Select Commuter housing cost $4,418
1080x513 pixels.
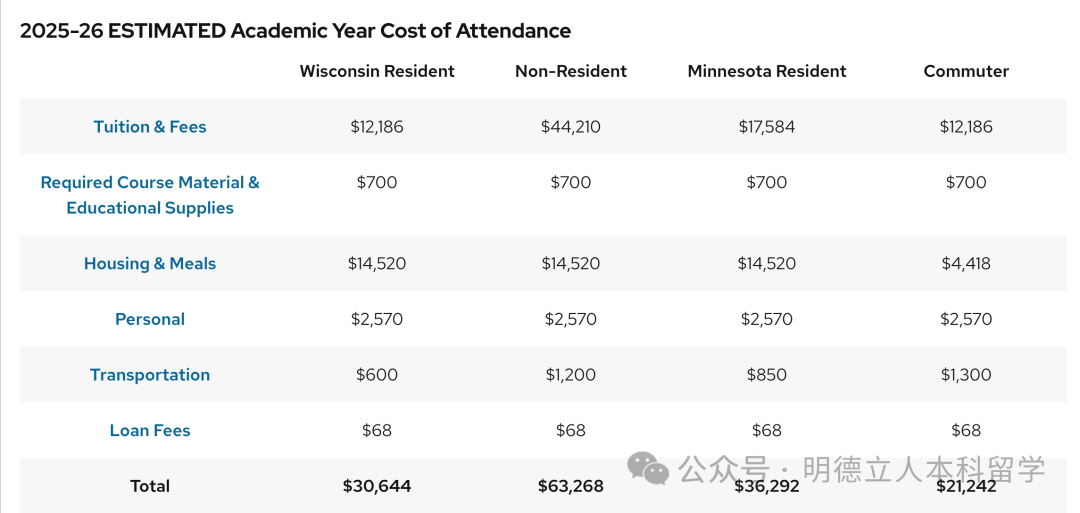click(x=966, y=264)
